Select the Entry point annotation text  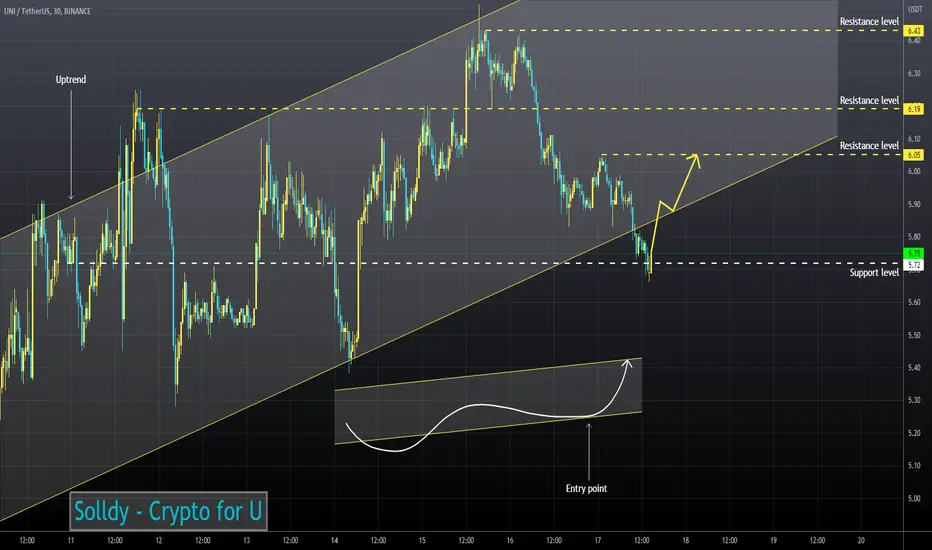click(x=586, y=488)
